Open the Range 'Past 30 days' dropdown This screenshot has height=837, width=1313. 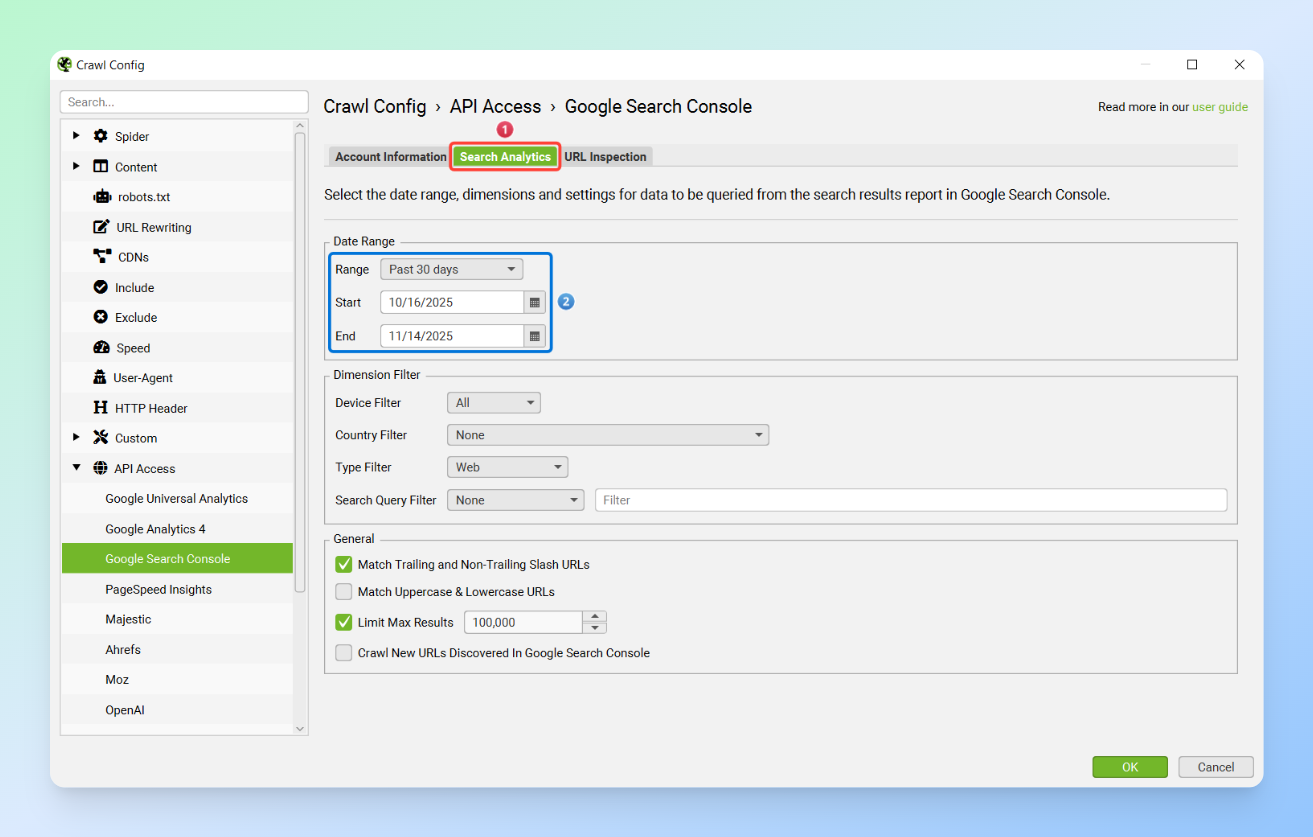click(x=451, y=270)
